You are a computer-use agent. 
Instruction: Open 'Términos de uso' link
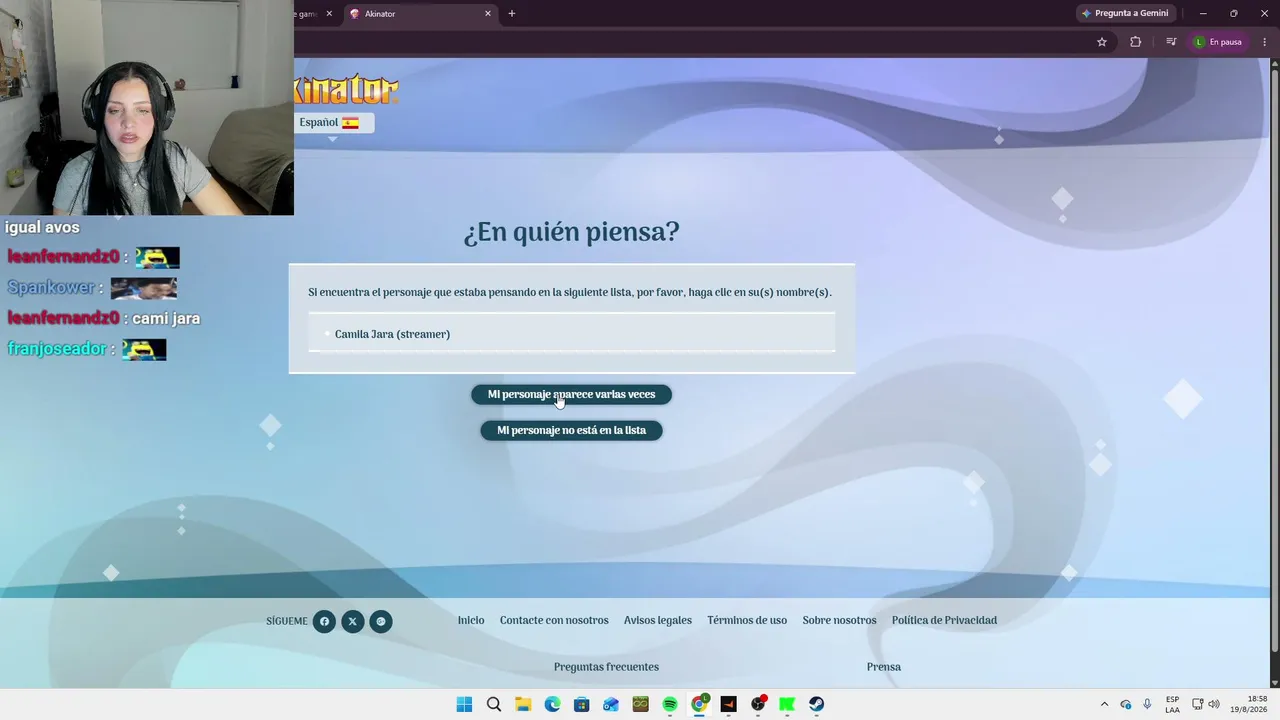(747, 621)
